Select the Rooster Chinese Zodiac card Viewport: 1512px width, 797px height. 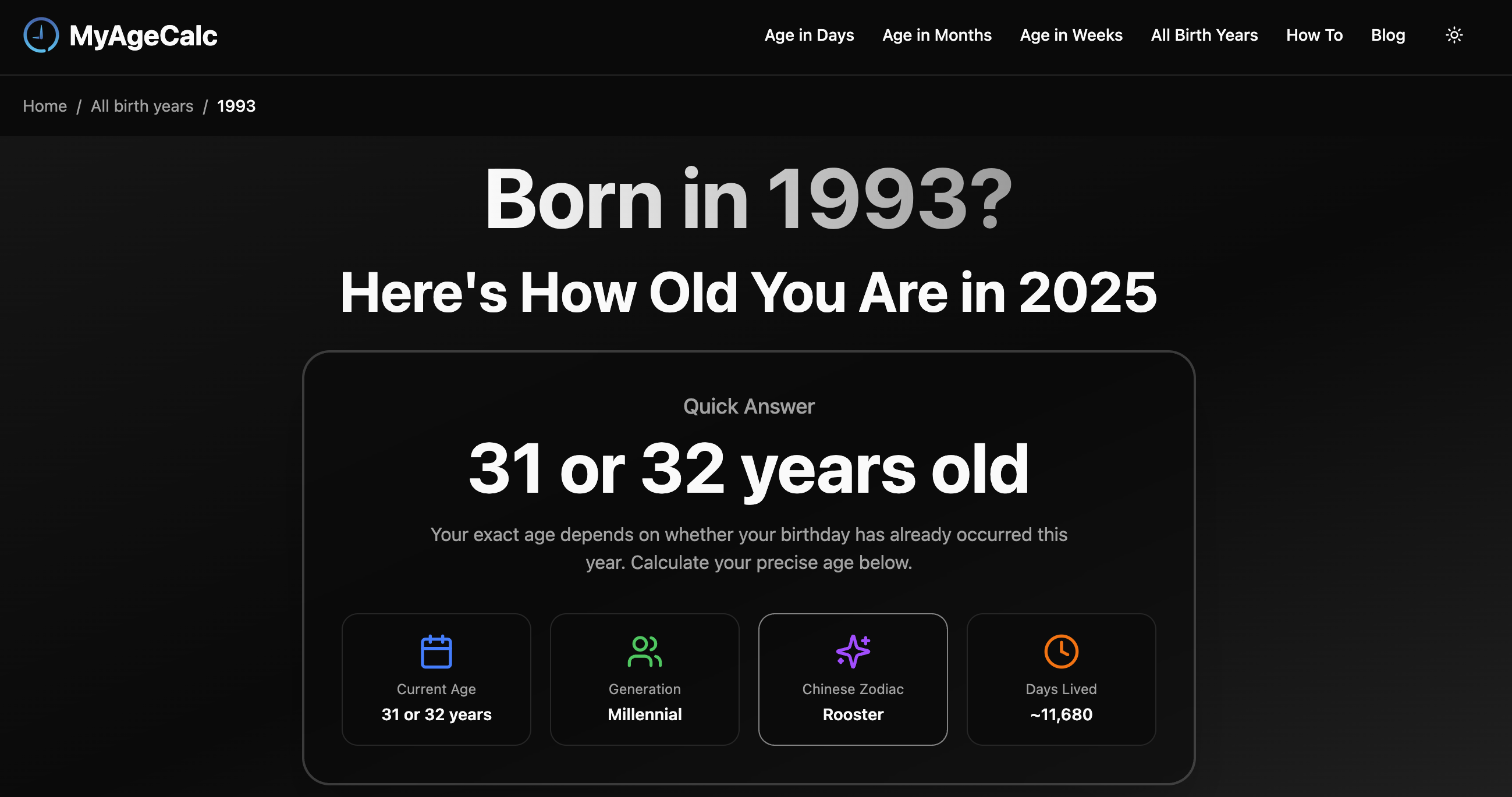(852, 679)
